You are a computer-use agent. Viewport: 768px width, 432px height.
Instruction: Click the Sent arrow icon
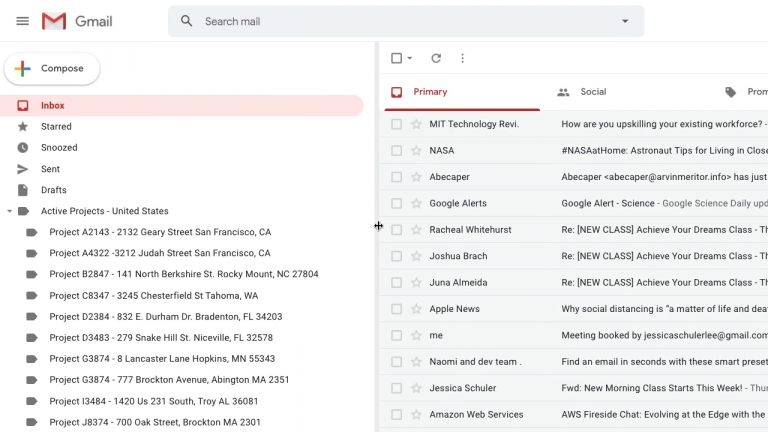(x=23, y=169)
